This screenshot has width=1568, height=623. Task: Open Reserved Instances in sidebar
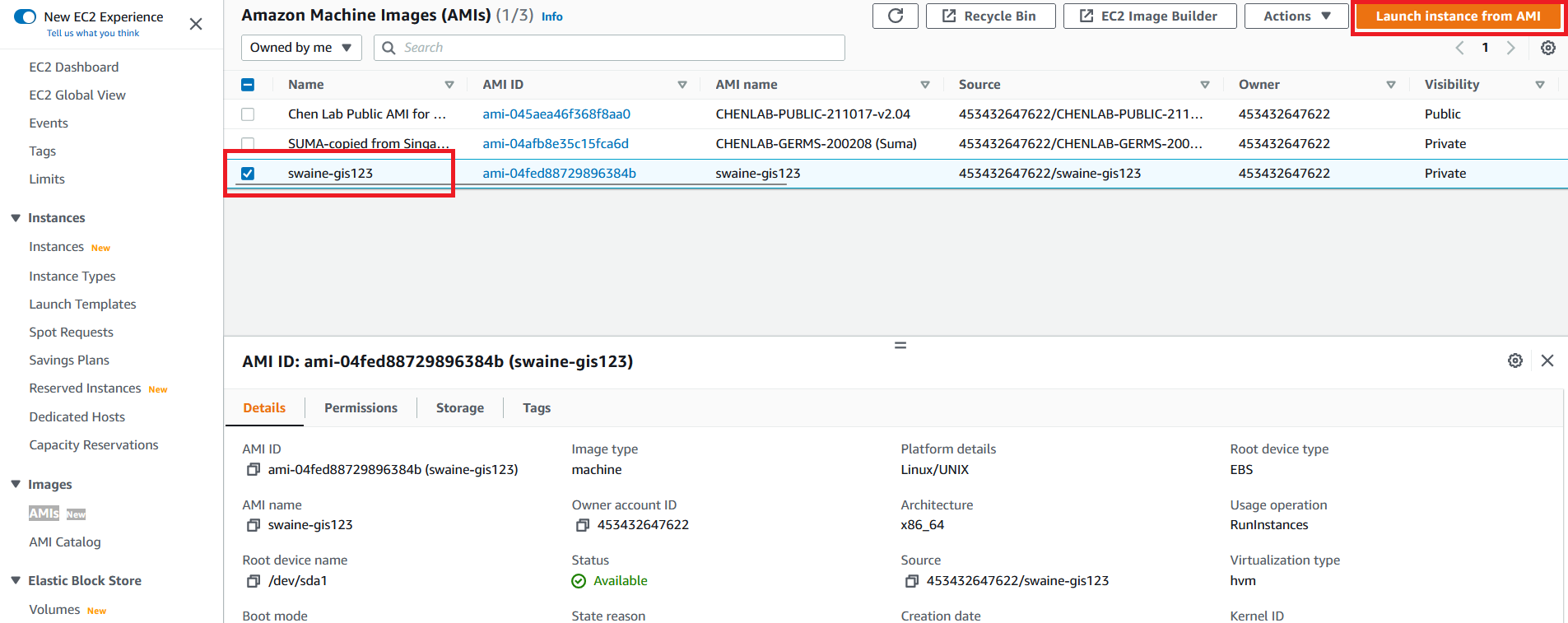pos(85,388)
